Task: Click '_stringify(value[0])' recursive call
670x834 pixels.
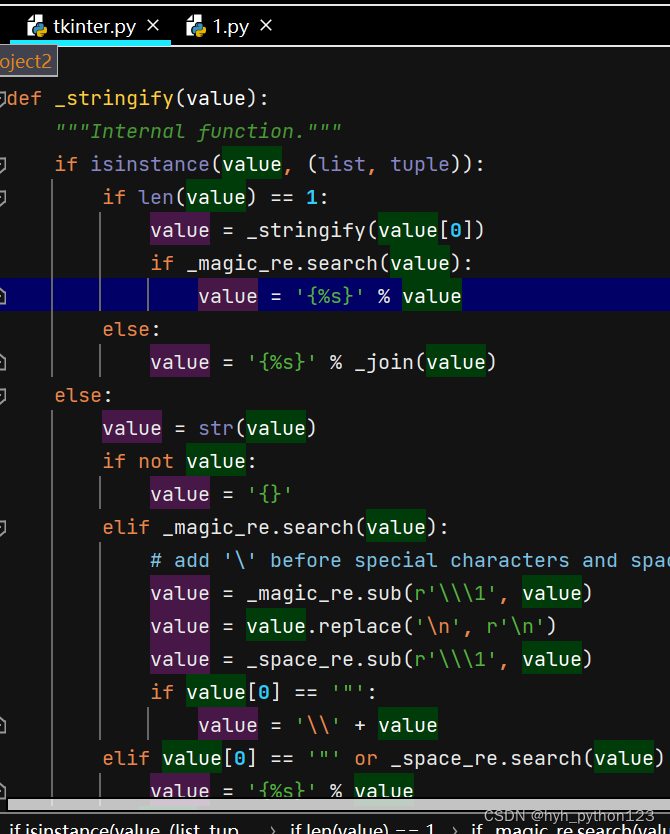Action: (x=366, y=230)
